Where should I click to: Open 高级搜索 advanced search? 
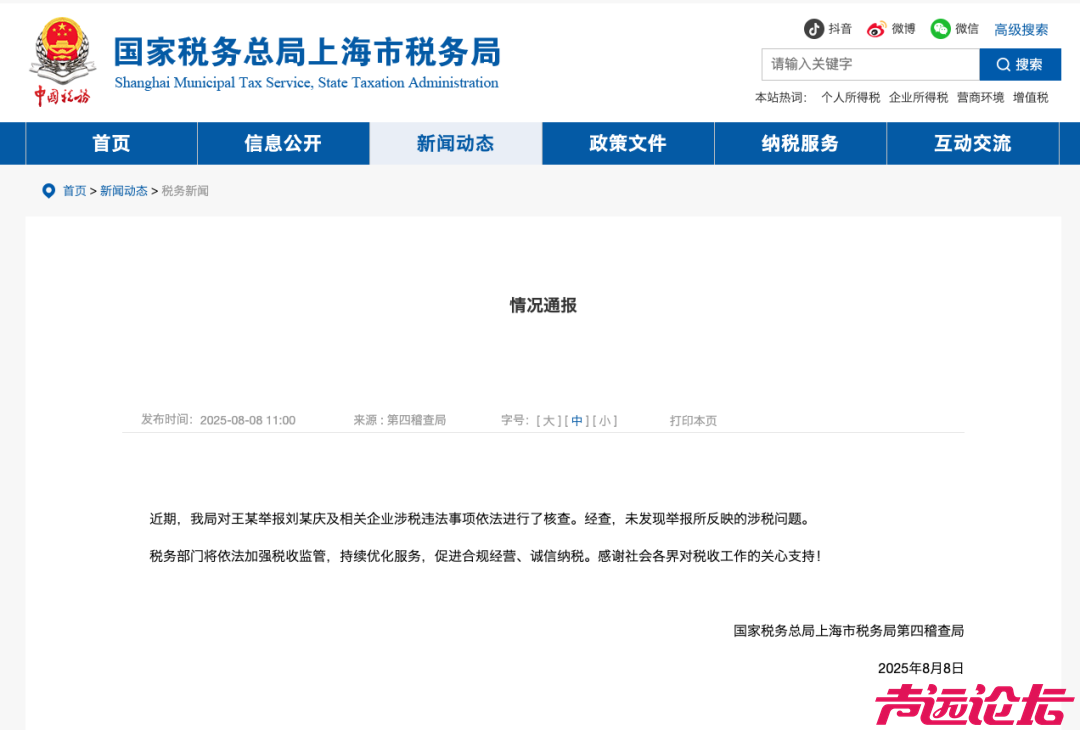1021,29
